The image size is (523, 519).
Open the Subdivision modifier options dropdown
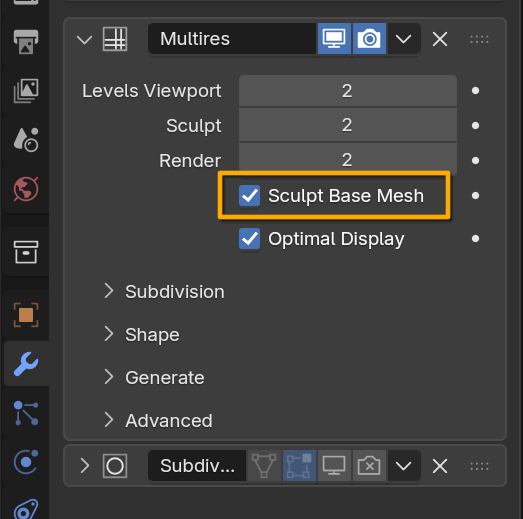[x=404, y=466]
